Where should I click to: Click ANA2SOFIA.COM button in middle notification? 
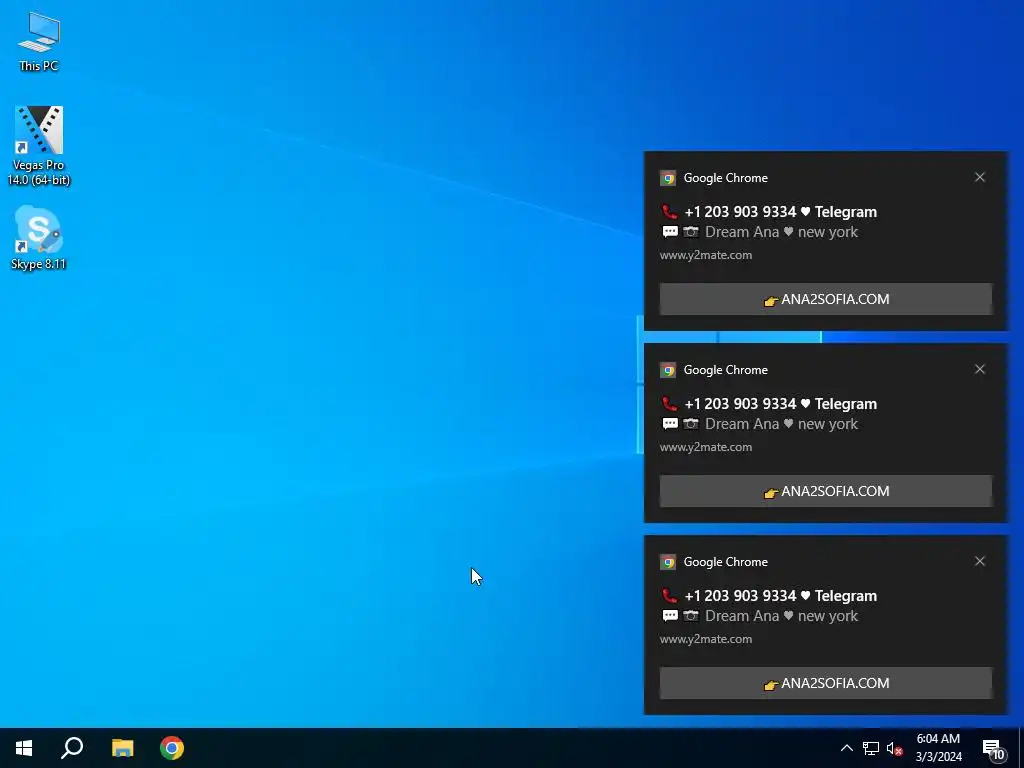[x=825, y=491]
